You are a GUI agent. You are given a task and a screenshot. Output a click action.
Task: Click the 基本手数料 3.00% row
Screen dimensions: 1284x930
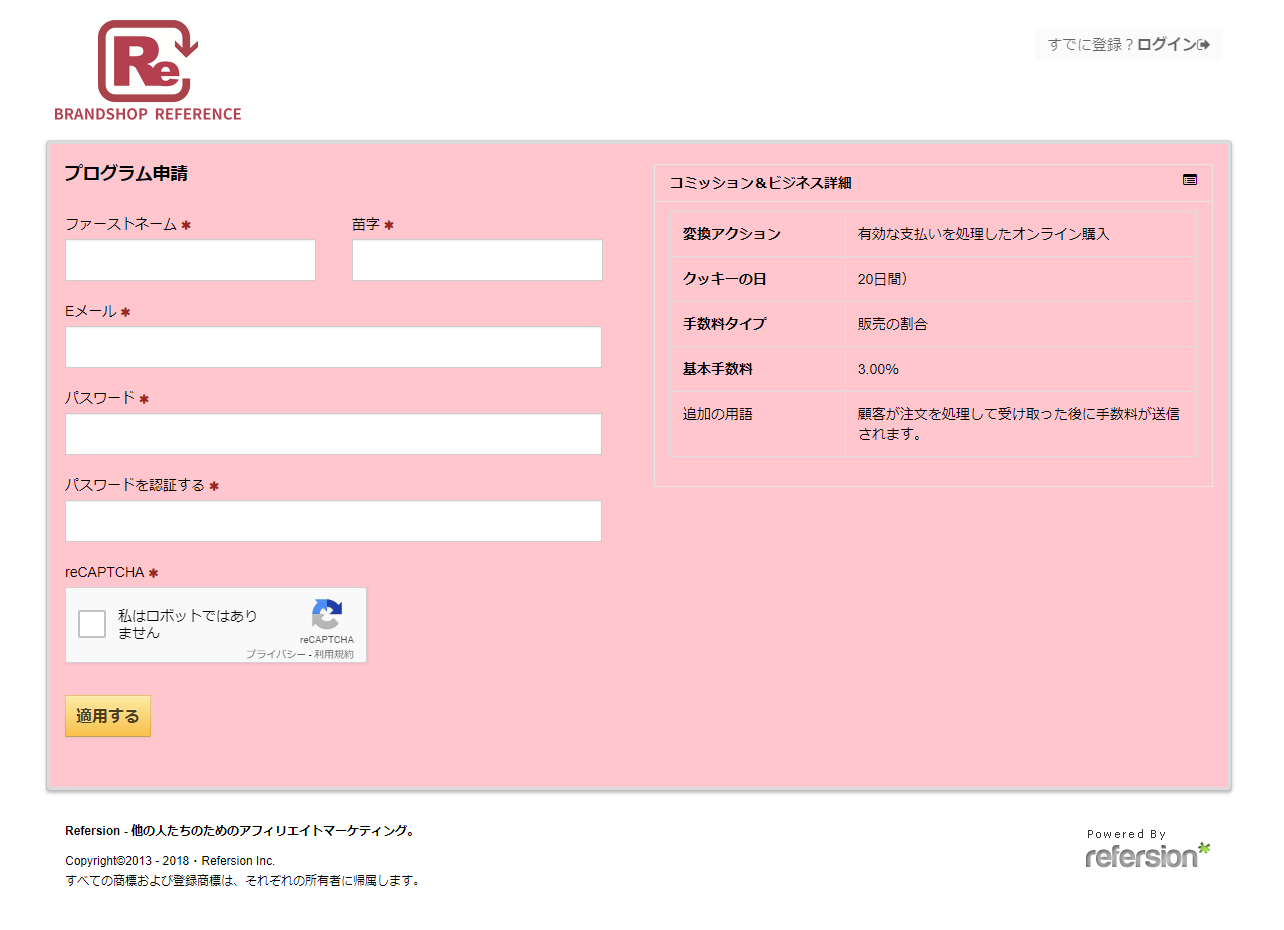click(932, 369)
